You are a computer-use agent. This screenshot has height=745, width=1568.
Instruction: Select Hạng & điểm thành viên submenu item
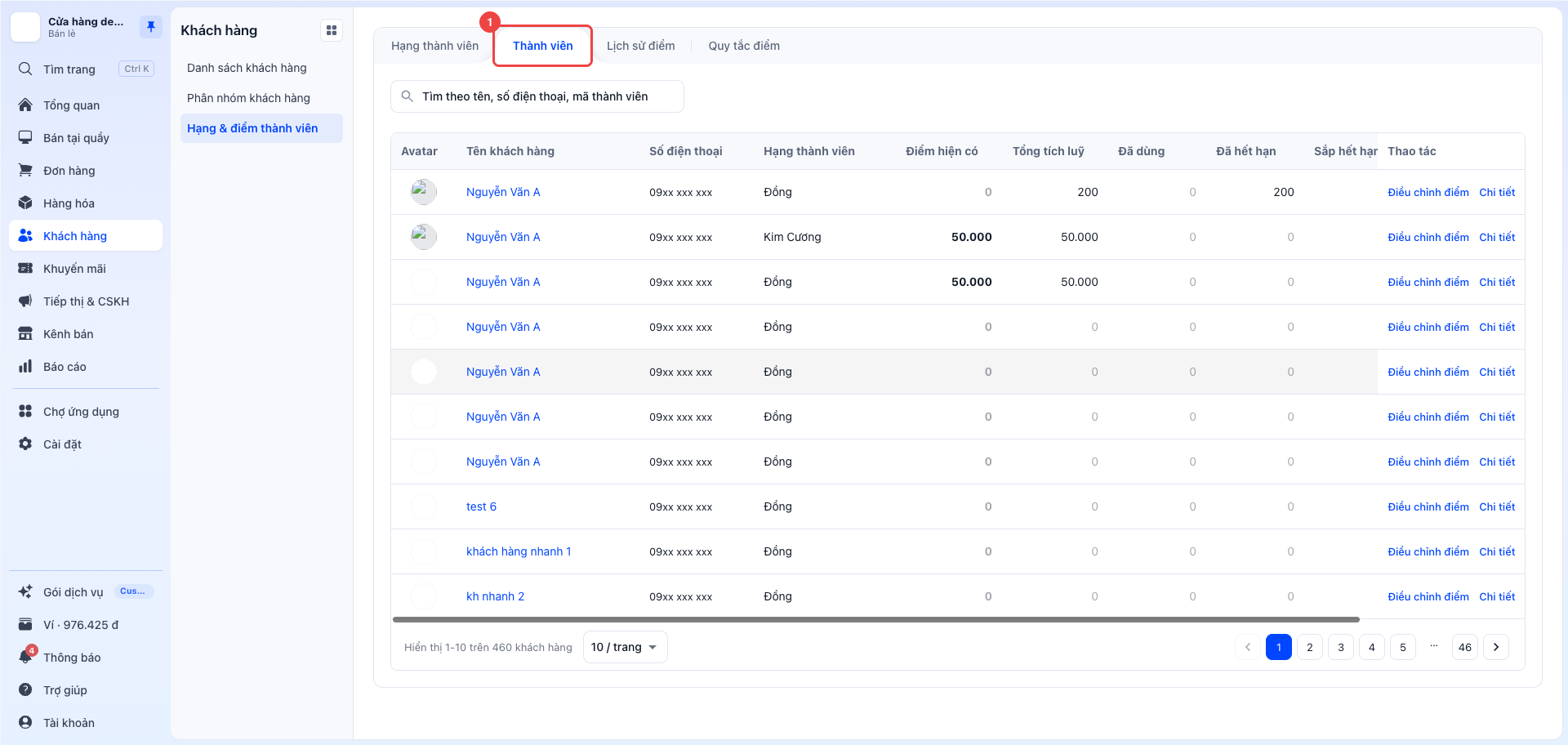pos(261,128)
